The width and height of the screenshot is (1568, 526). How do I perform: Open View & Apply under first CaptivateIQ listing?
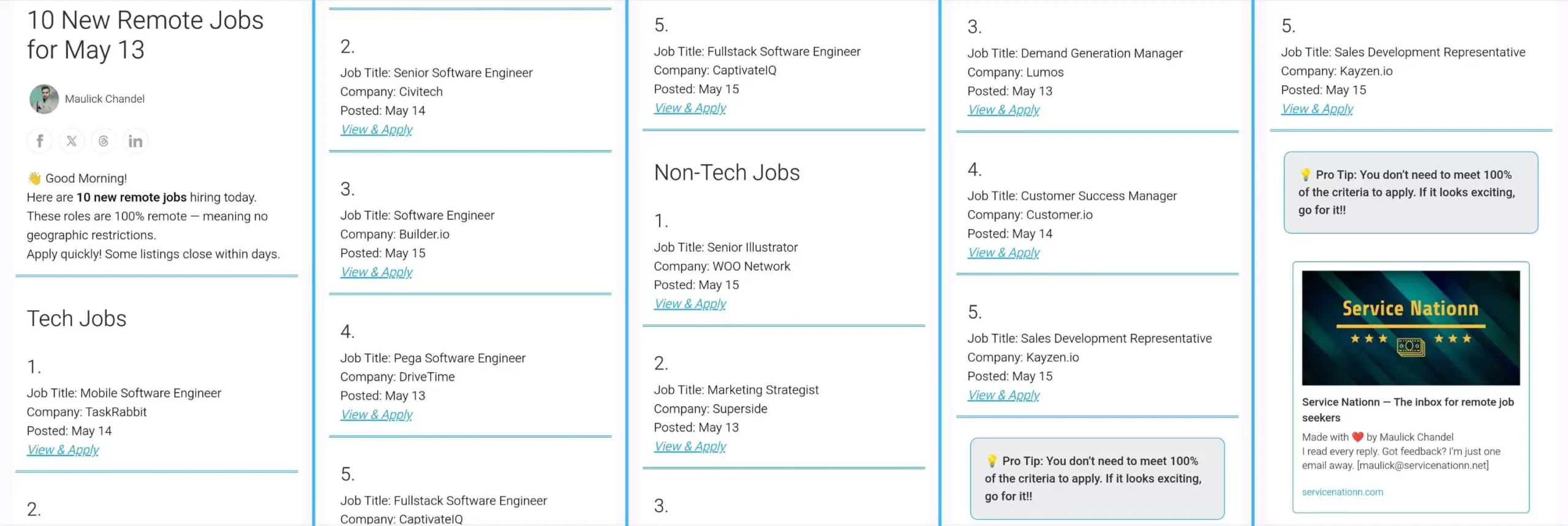coord(690,109)
